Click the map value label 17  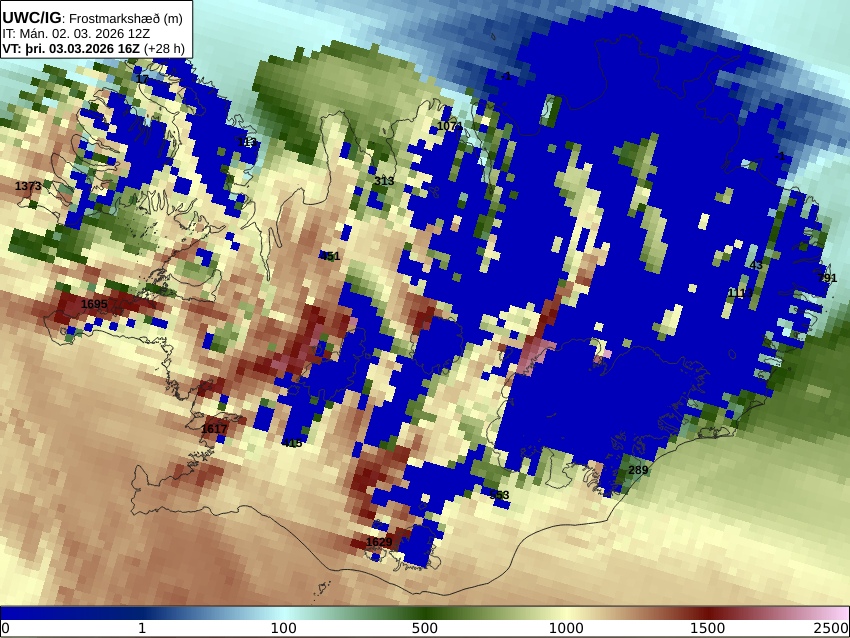click(142, 79)
